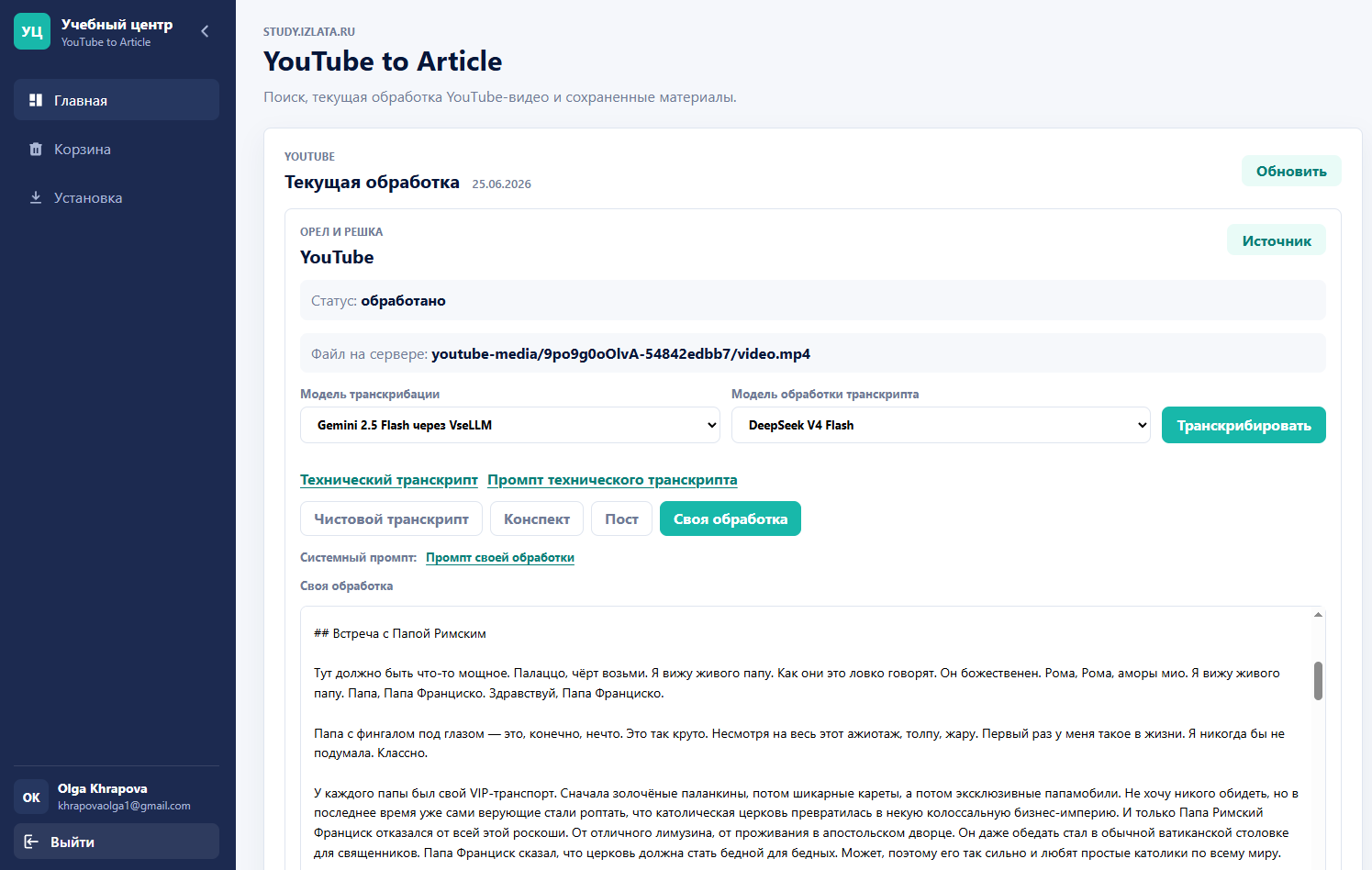1372x870 pixels.
Task: Switch to the Конспект tab
Action: click(x=537, y=519)
